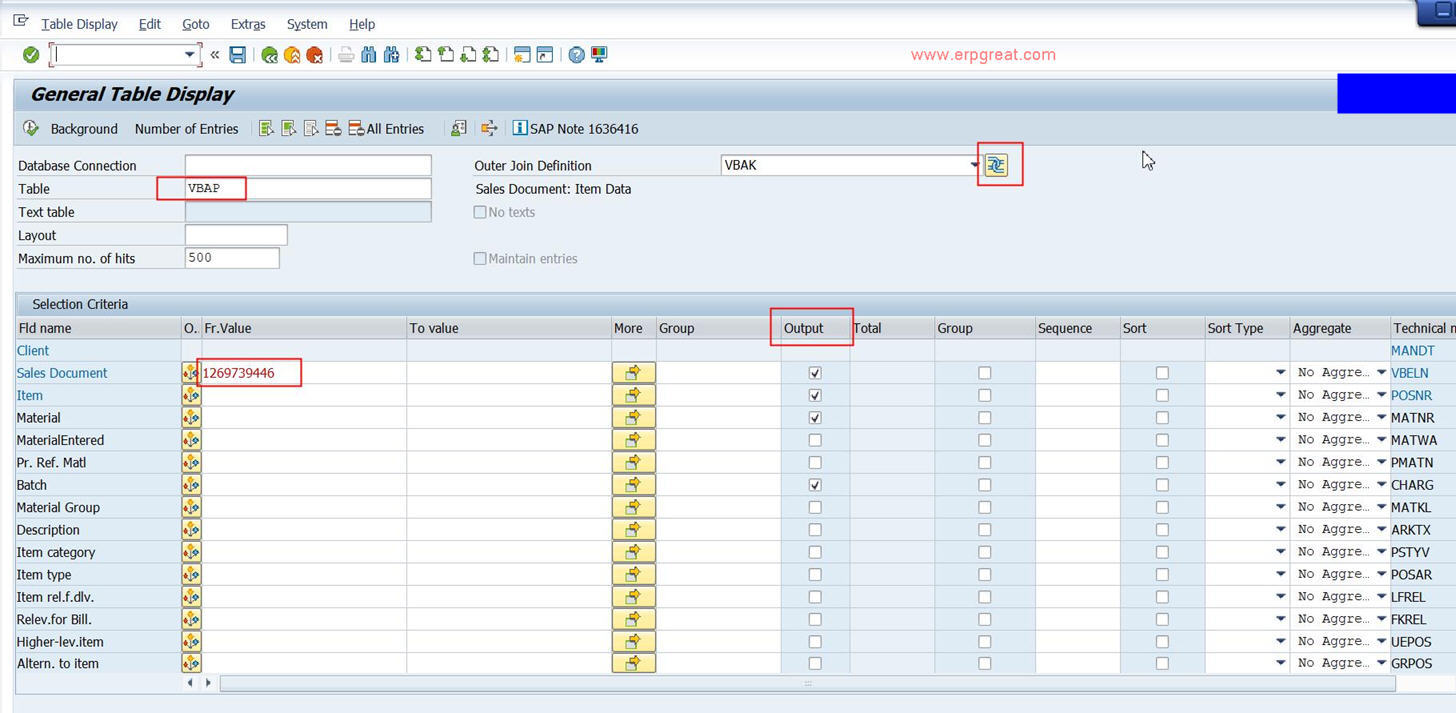Open Customize Local Layout monitor icon
The height and width of the screenshot is (713, 1456).
click(599, 55)
